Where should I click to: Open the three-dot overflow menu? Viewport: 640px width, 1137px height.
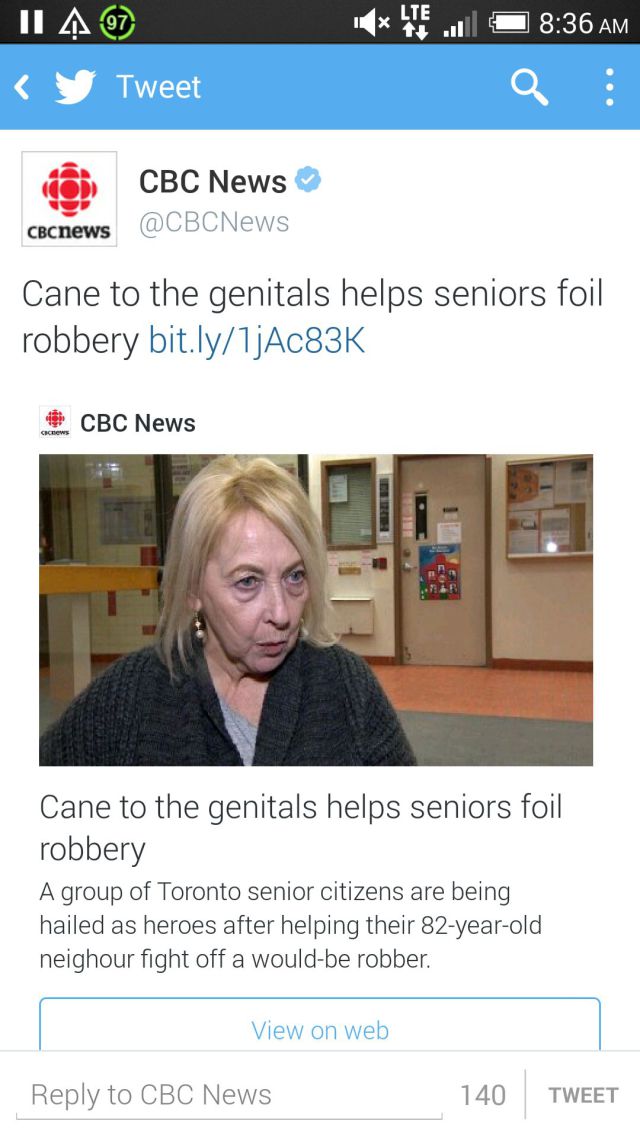[x=610, y=88]
